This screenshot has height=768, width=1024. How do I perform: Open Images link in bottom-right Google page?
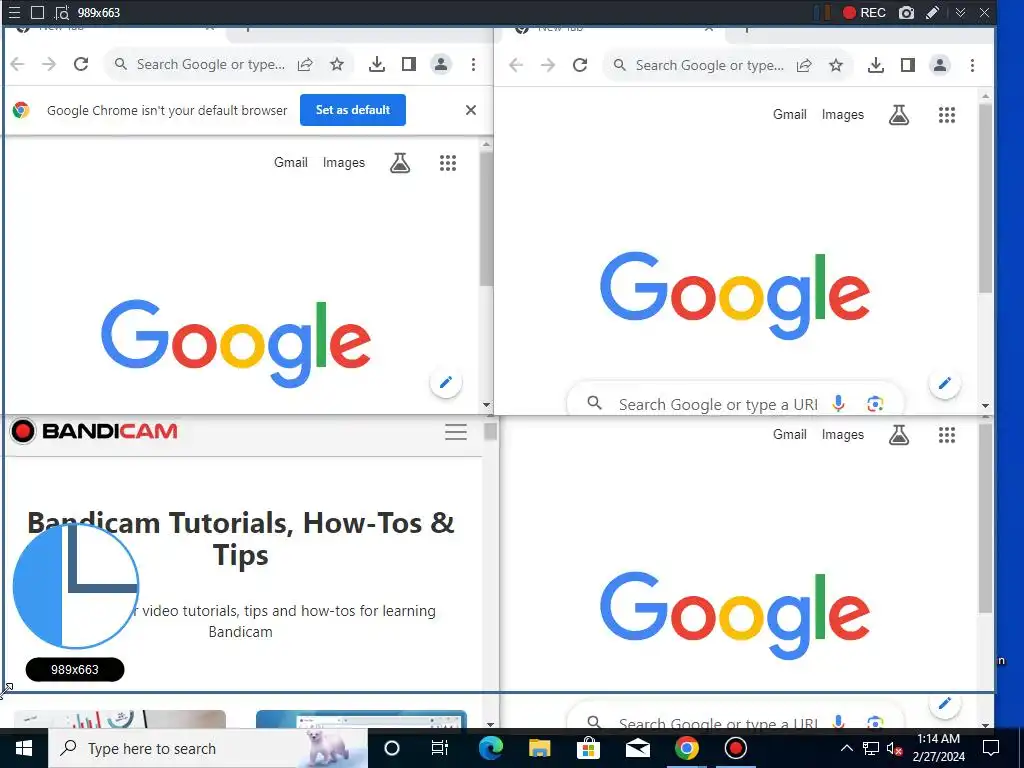842,435
